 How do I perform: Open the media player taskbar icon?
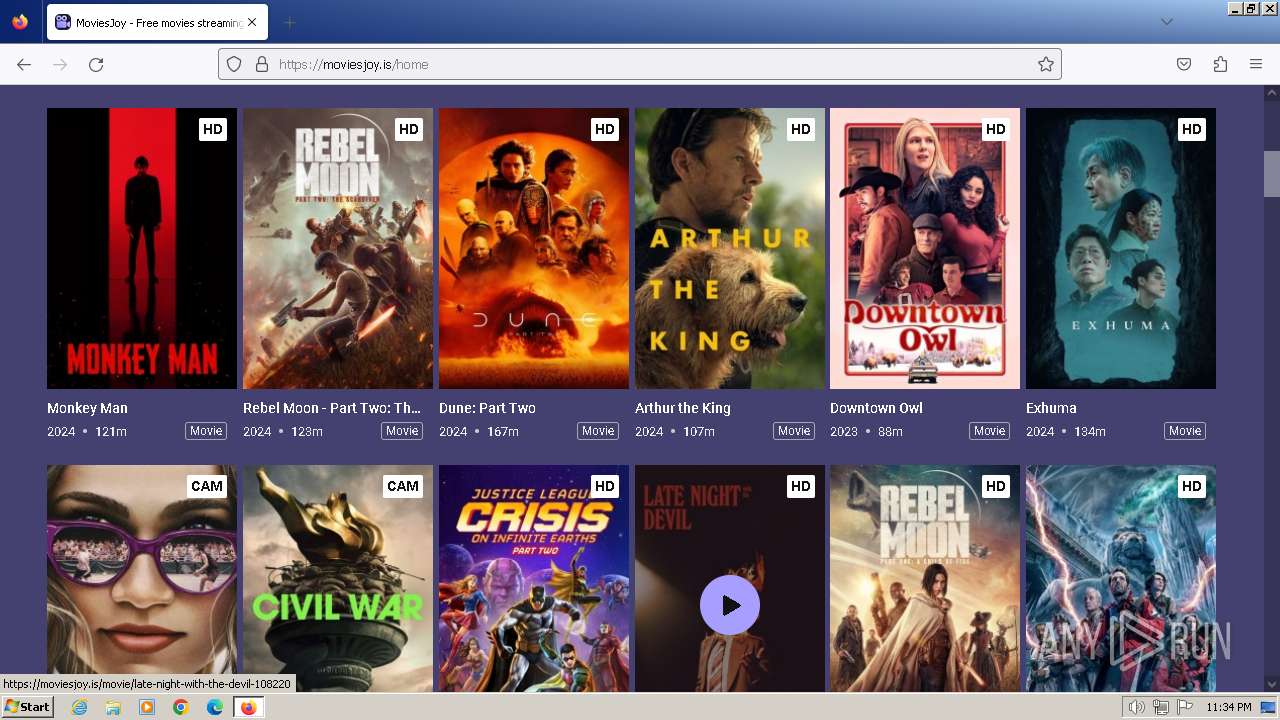[147, 707]
